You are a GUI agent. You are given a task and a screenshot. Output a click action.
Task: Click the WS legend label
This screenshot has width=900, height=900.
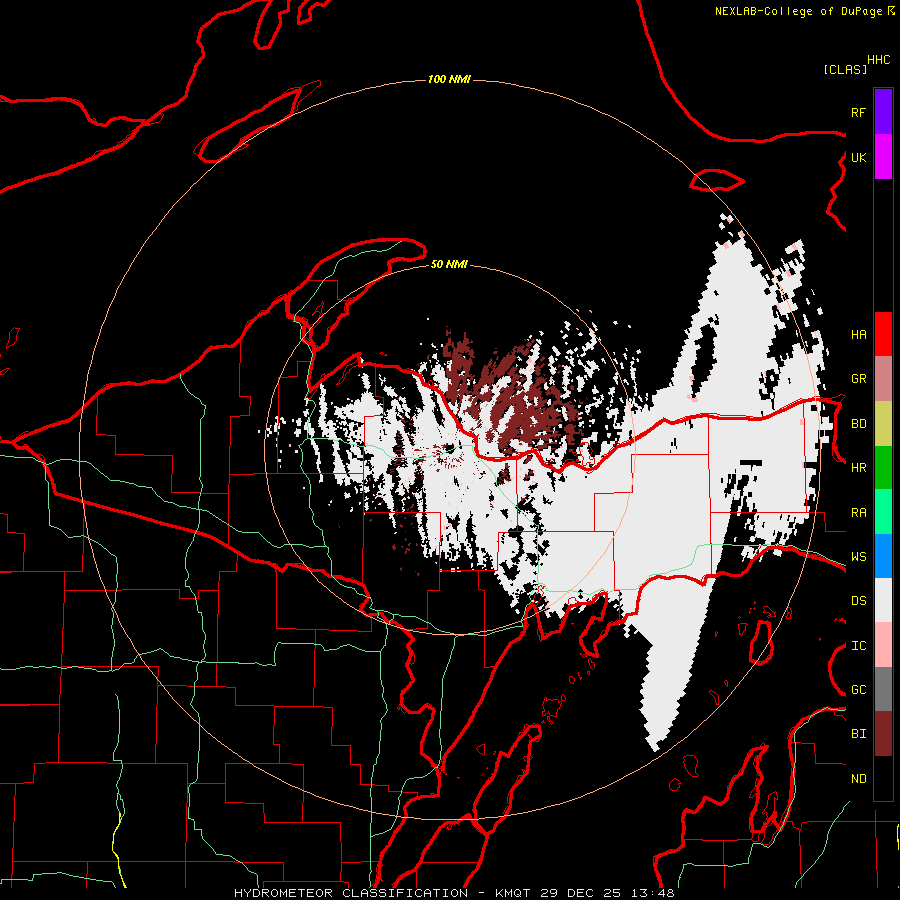(x=858, y=556)
